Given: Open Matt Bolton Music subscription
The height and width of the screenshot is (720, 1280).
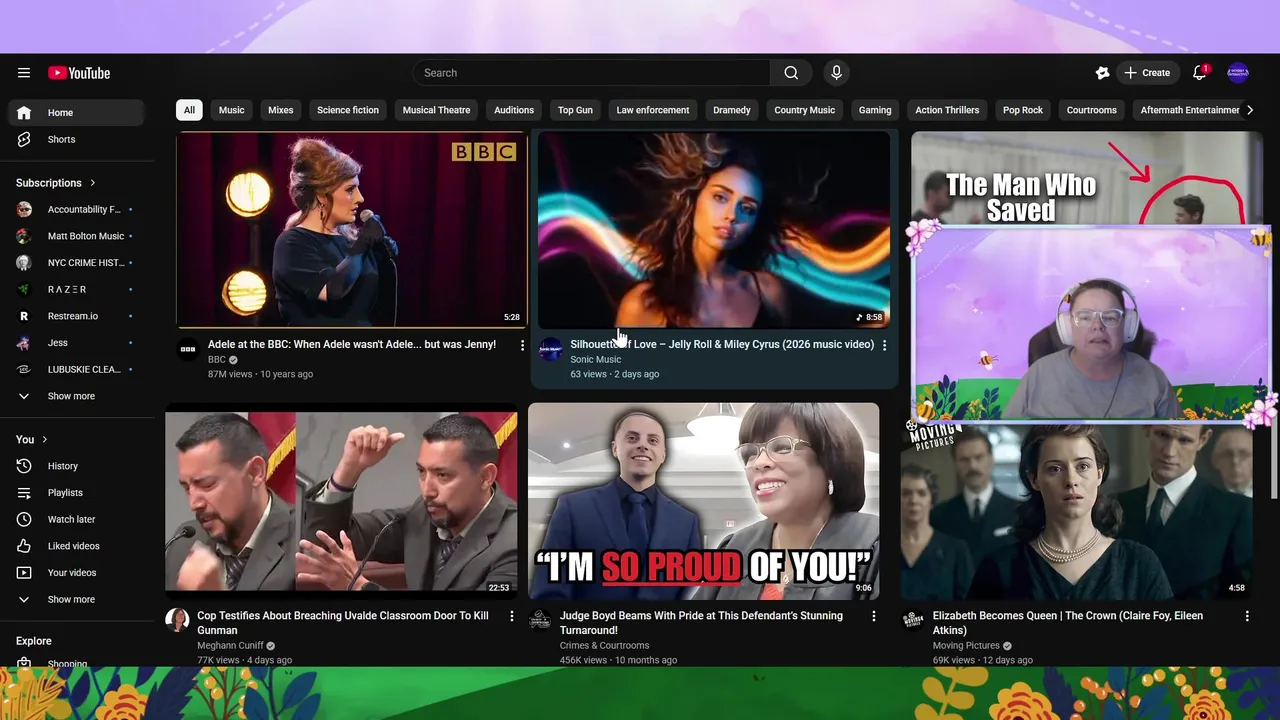Looking at the screenshot, I should [76, 237].
